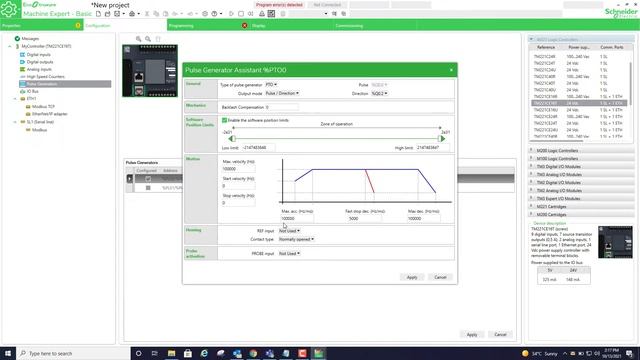Open Google Chrome from the taskbar
Image resolution: width=640 pixels, height=360 pixels.
click(253, 353)
